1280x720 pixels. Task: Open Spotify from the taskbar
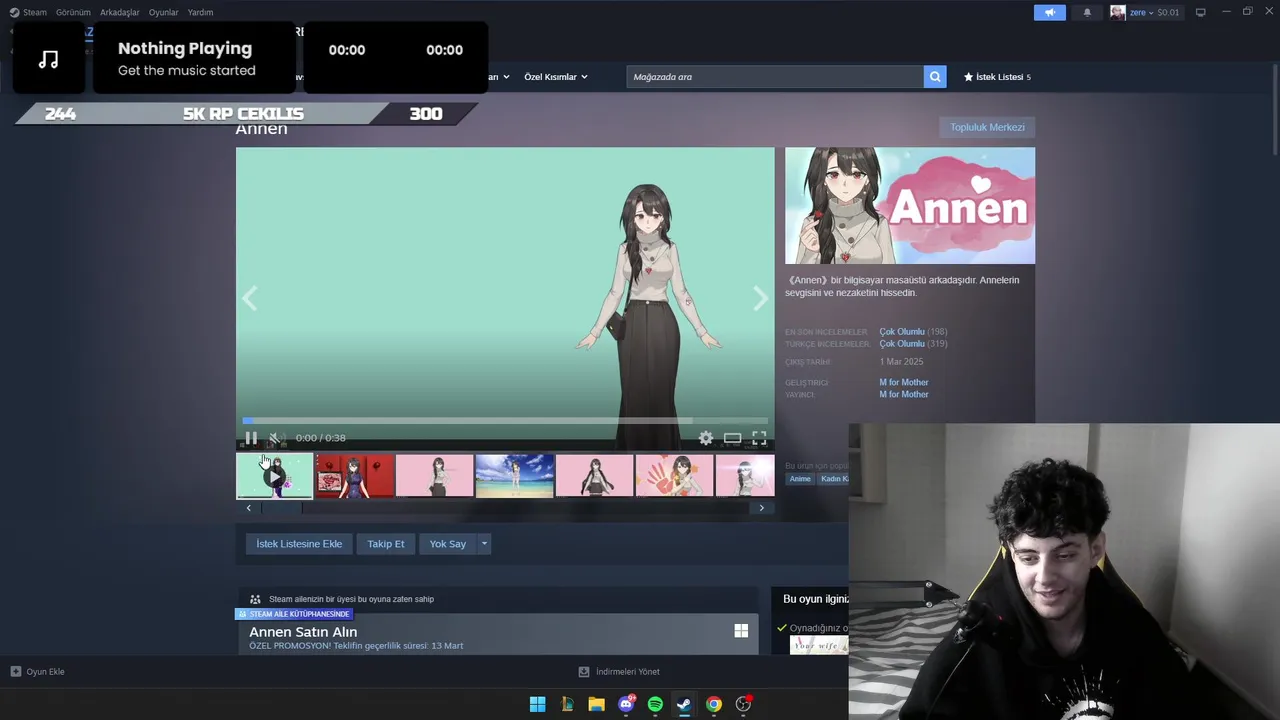pyautogui.click(x=655, y=704)
